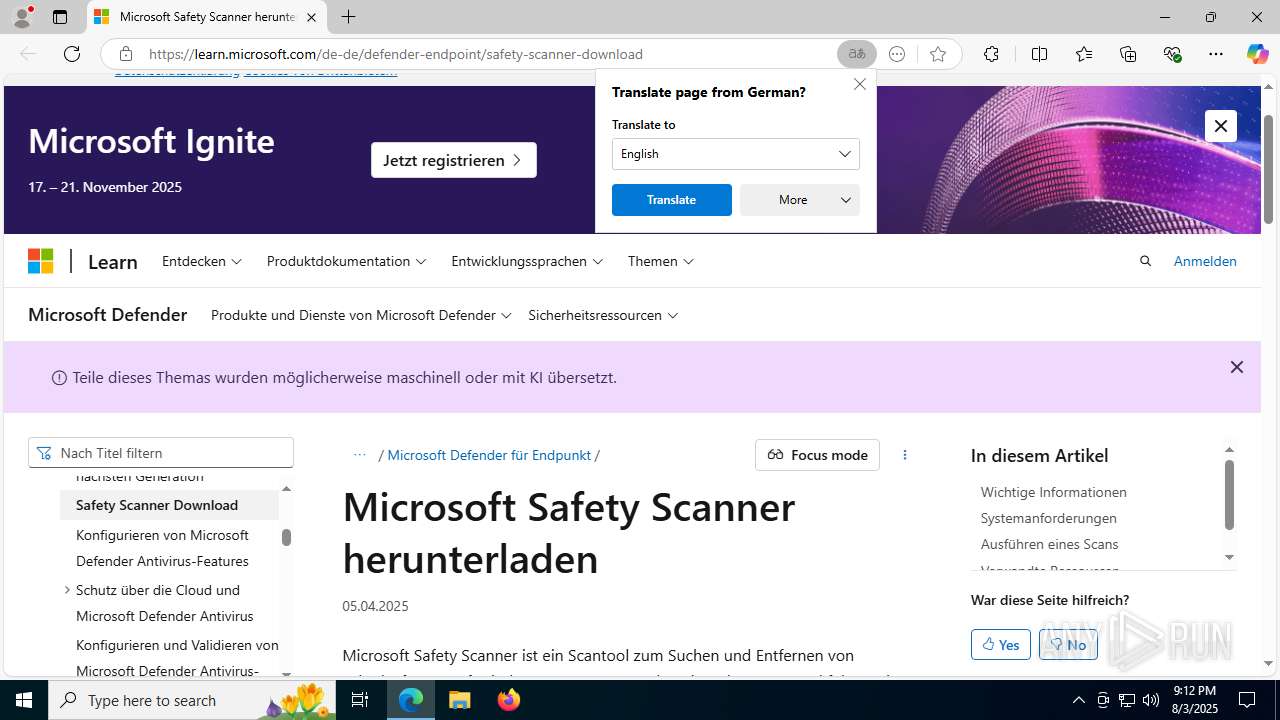Open Edge Settings and more menu
1280x720 pixels.
pos(1216,54)
